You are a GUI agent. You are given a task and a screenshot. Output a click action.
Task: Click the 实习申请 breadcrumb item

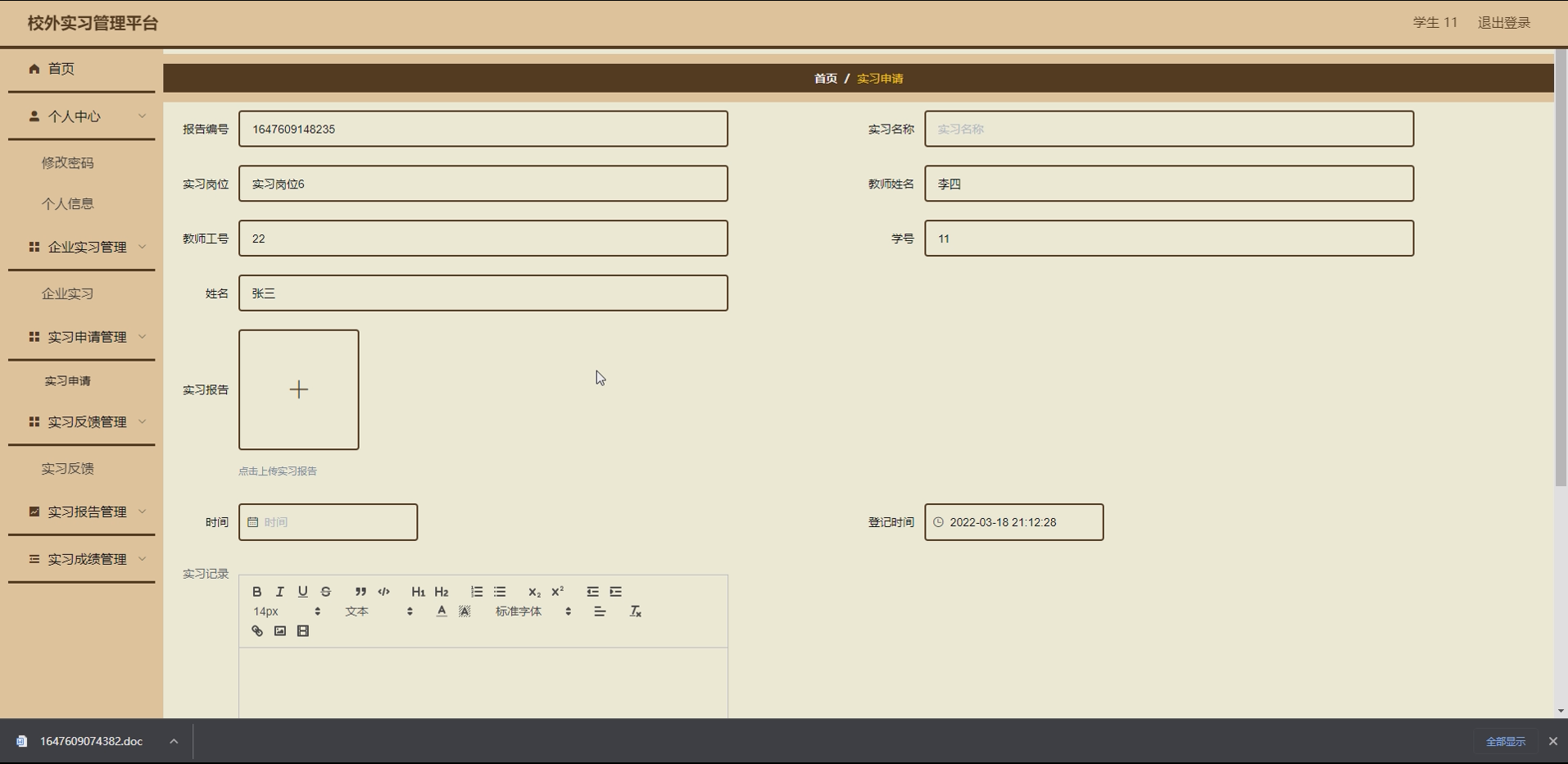pyautogui.click(x=880, y=79)
